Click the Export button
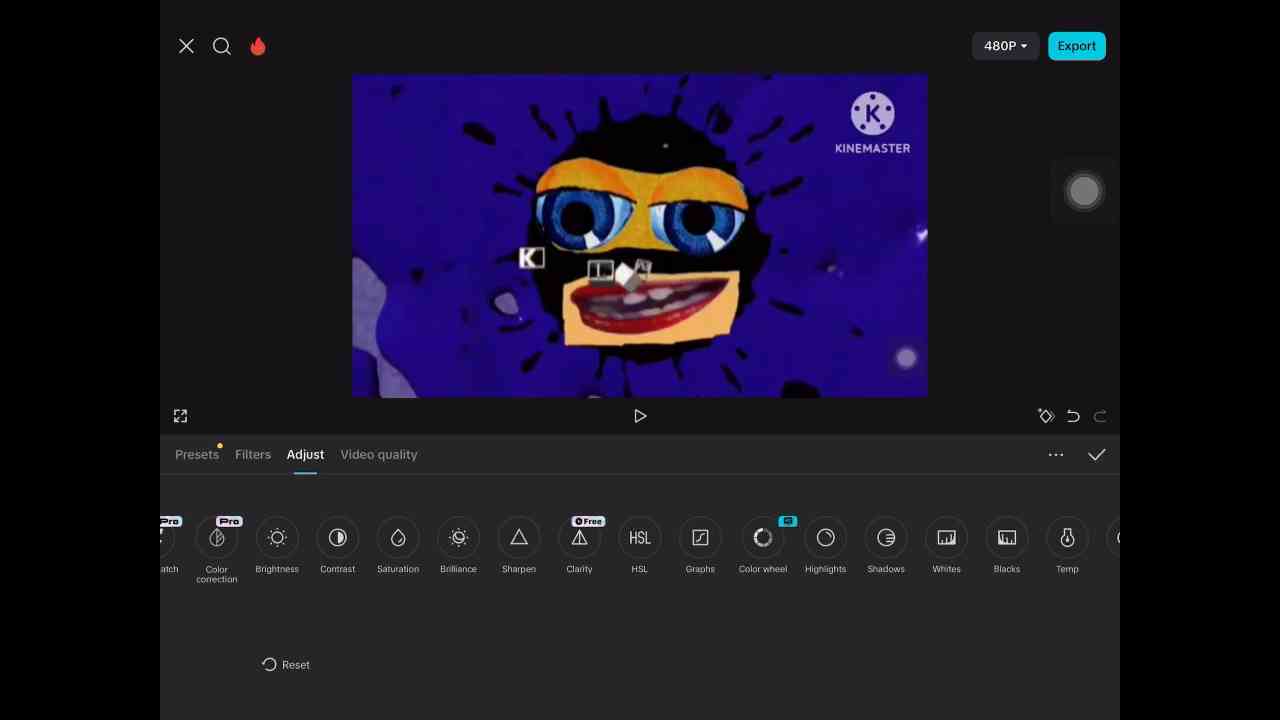The width and height of the screenshot is (1280, 720). 1077,46
